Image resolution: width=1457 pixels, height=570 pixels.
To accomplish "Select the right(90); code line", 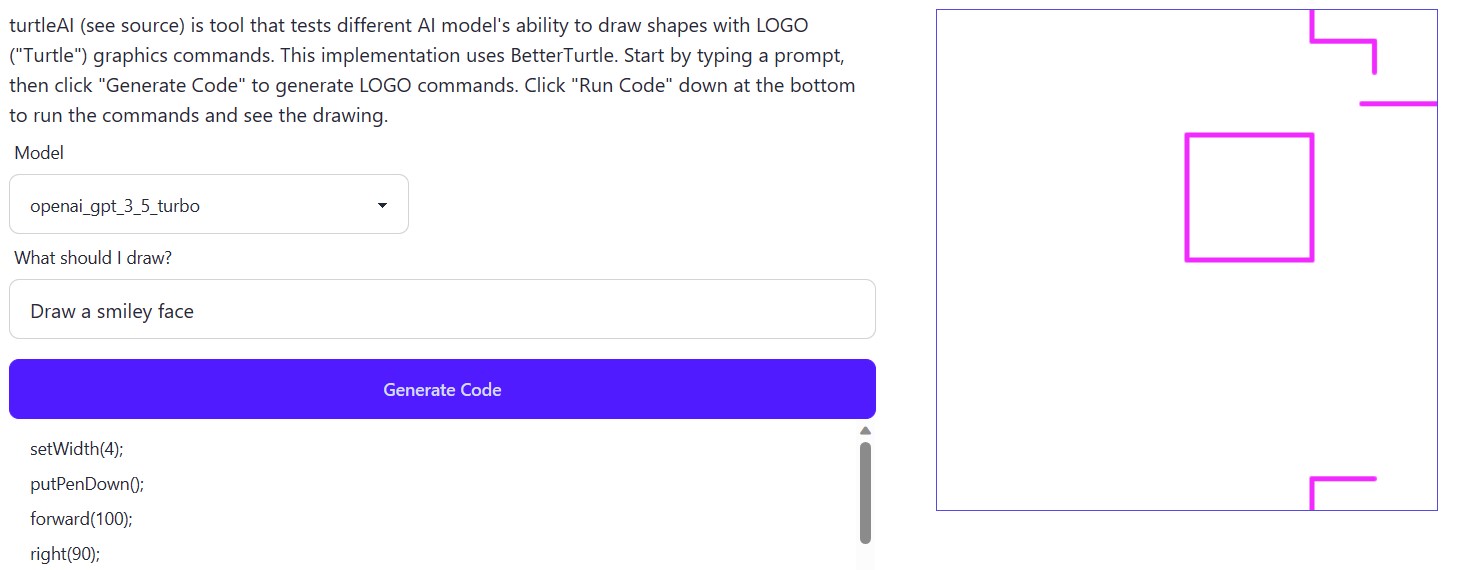I will pyautogui.click(x=65, y=554).
